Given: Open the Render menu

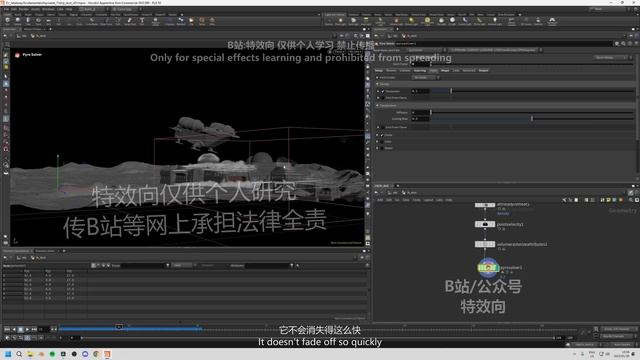Looking at the screenshot, I should 24,9.
